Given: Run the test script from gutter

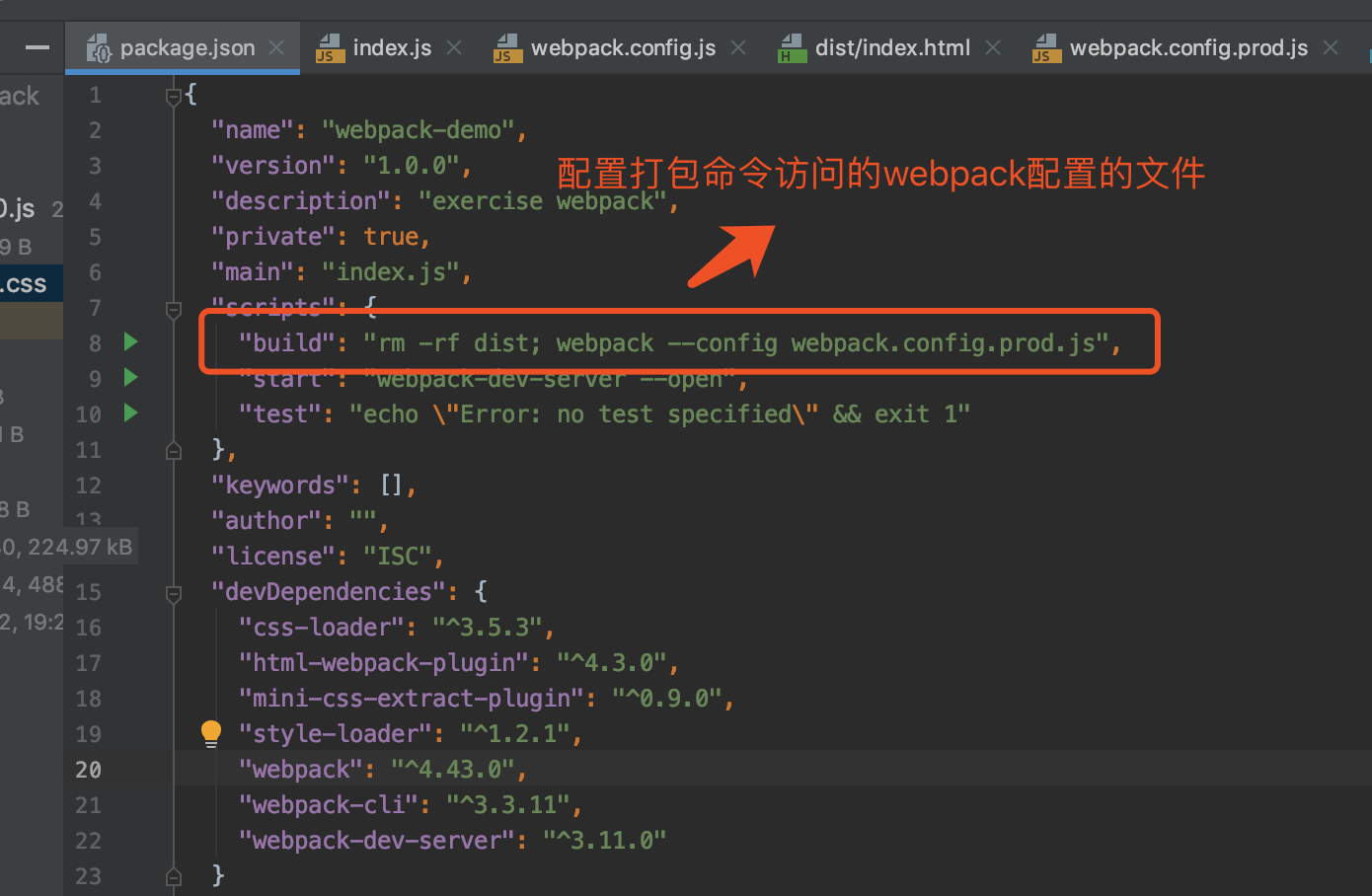Looking at the screenshot, I should click(130, 413).
